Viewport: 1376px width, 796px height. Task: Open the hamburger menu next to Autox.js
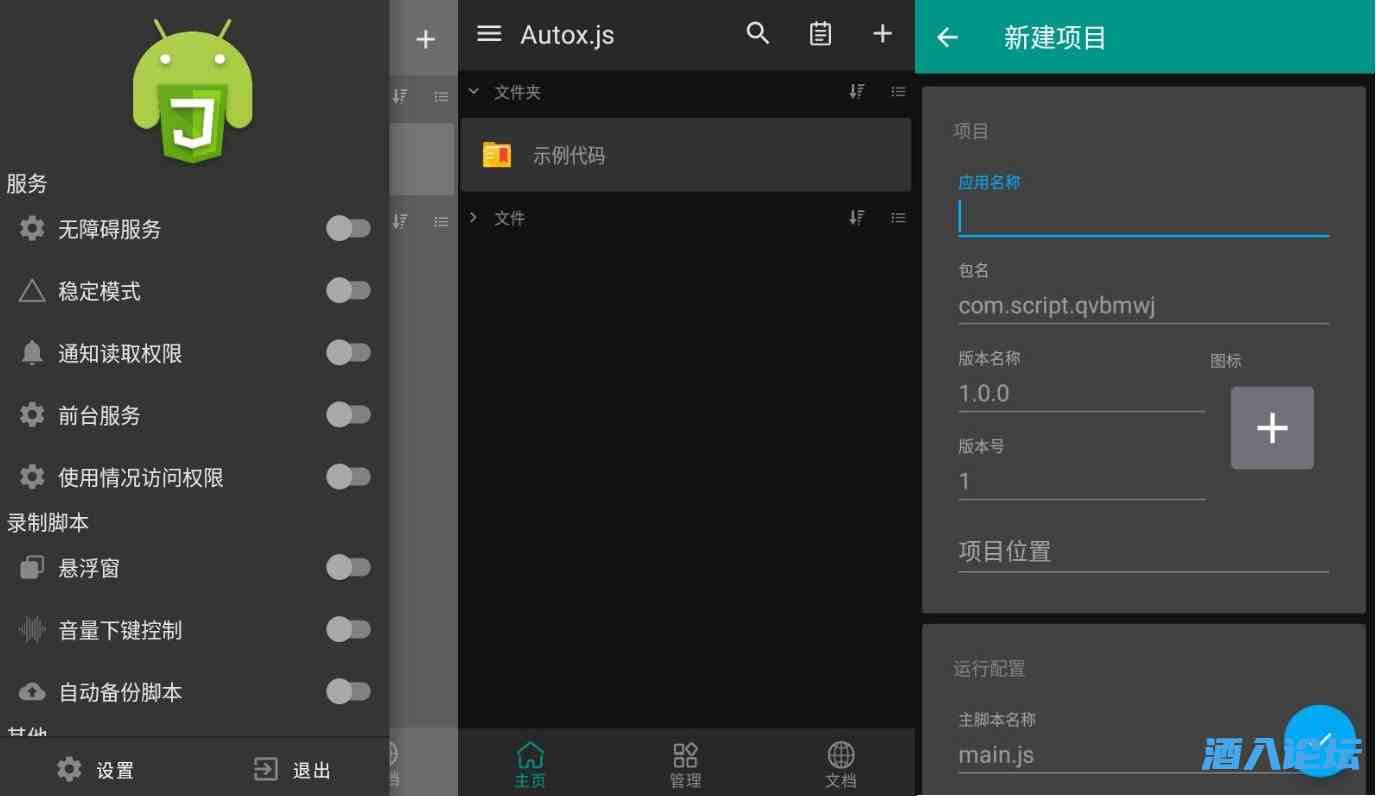click(489, 34)
